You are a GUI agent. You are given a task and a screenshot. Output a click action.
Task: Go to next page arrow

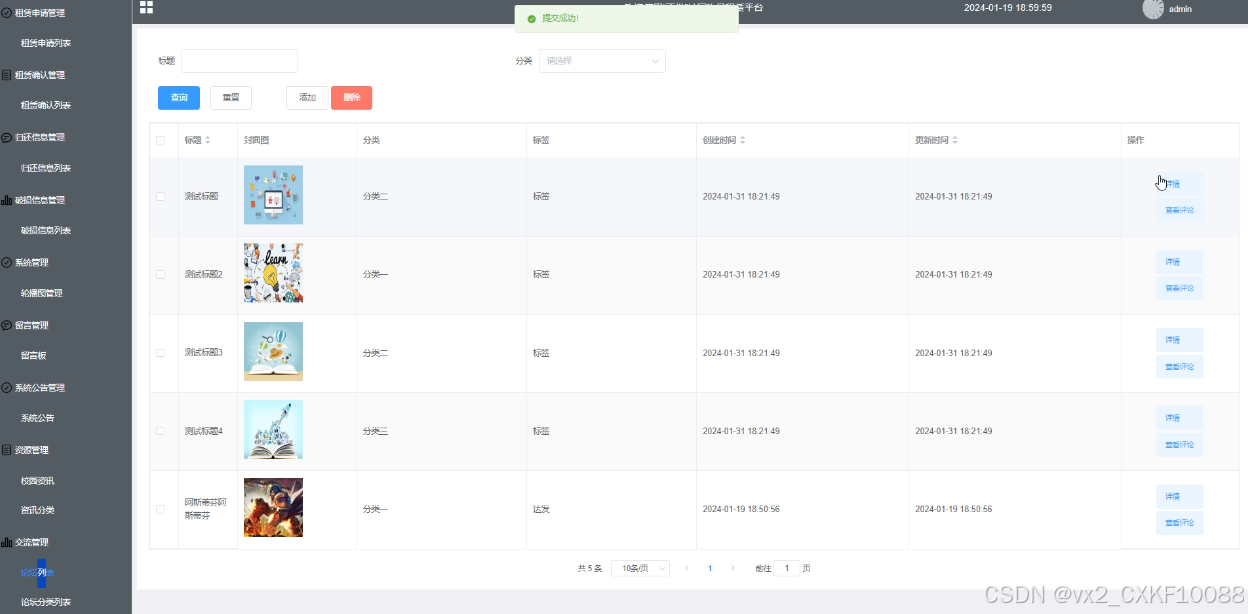pyautogui.click(x=733, y=568)
